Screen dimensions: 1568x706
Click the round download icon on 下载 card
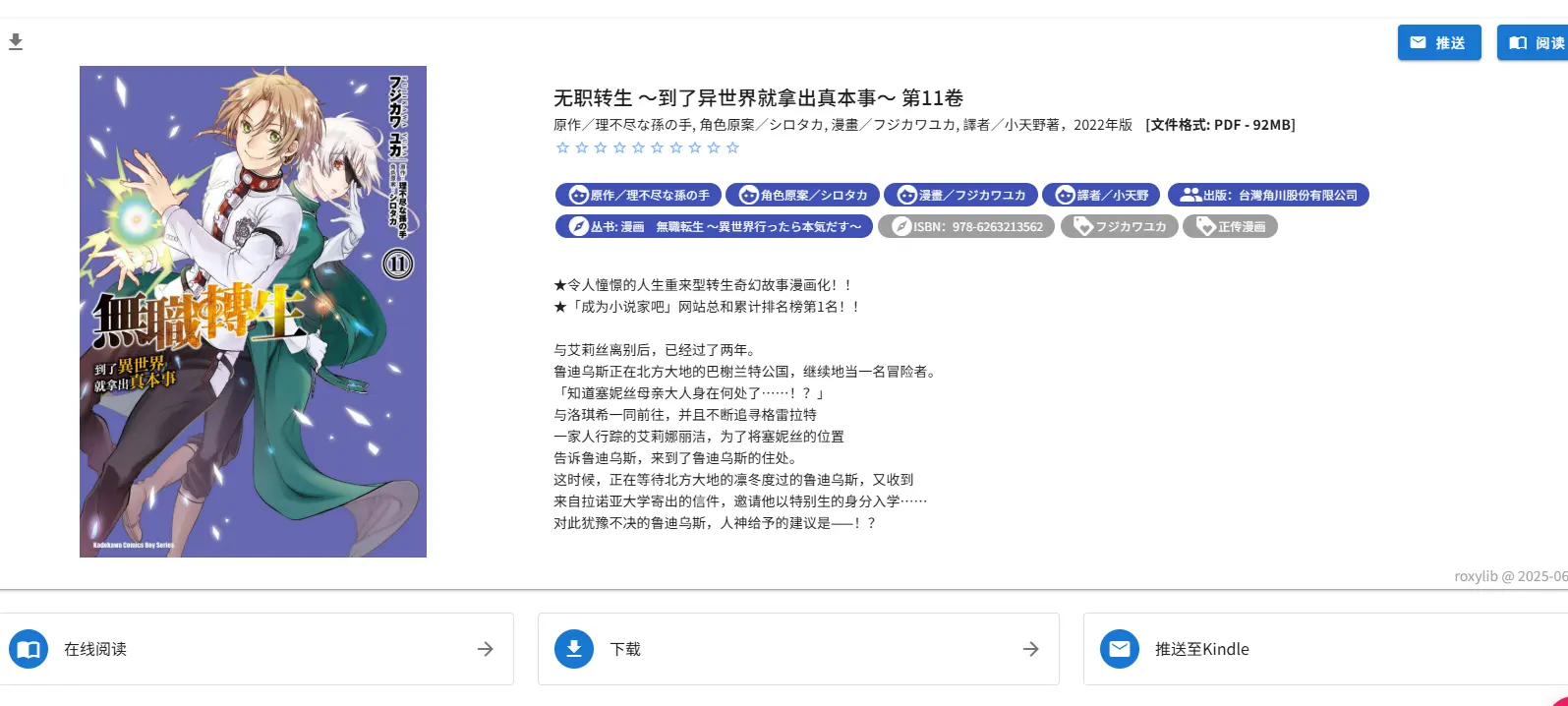pos(574,649)
